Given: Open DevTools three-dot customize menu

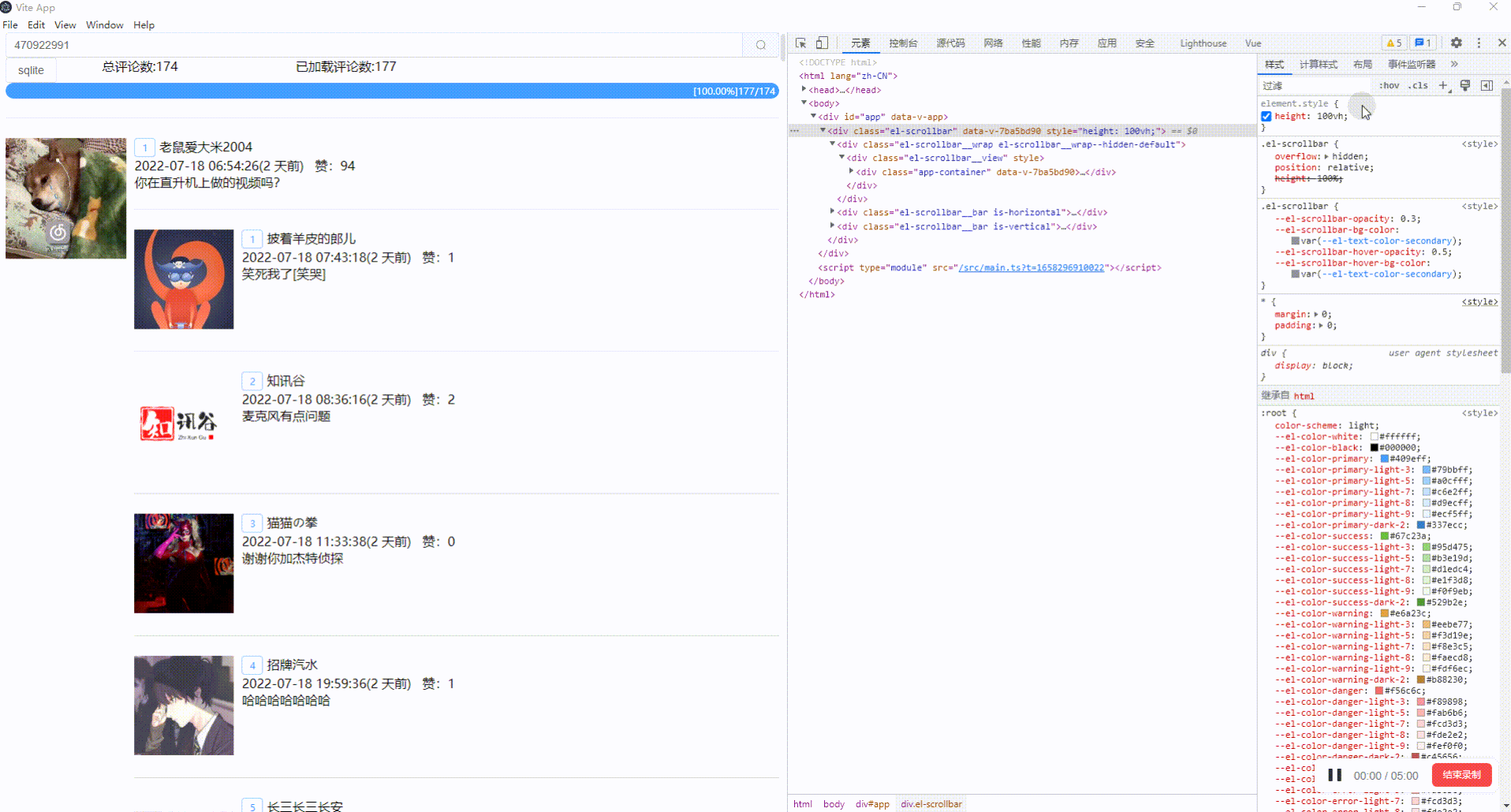Looking at the screenshot, I should [x=1479, y=43].
